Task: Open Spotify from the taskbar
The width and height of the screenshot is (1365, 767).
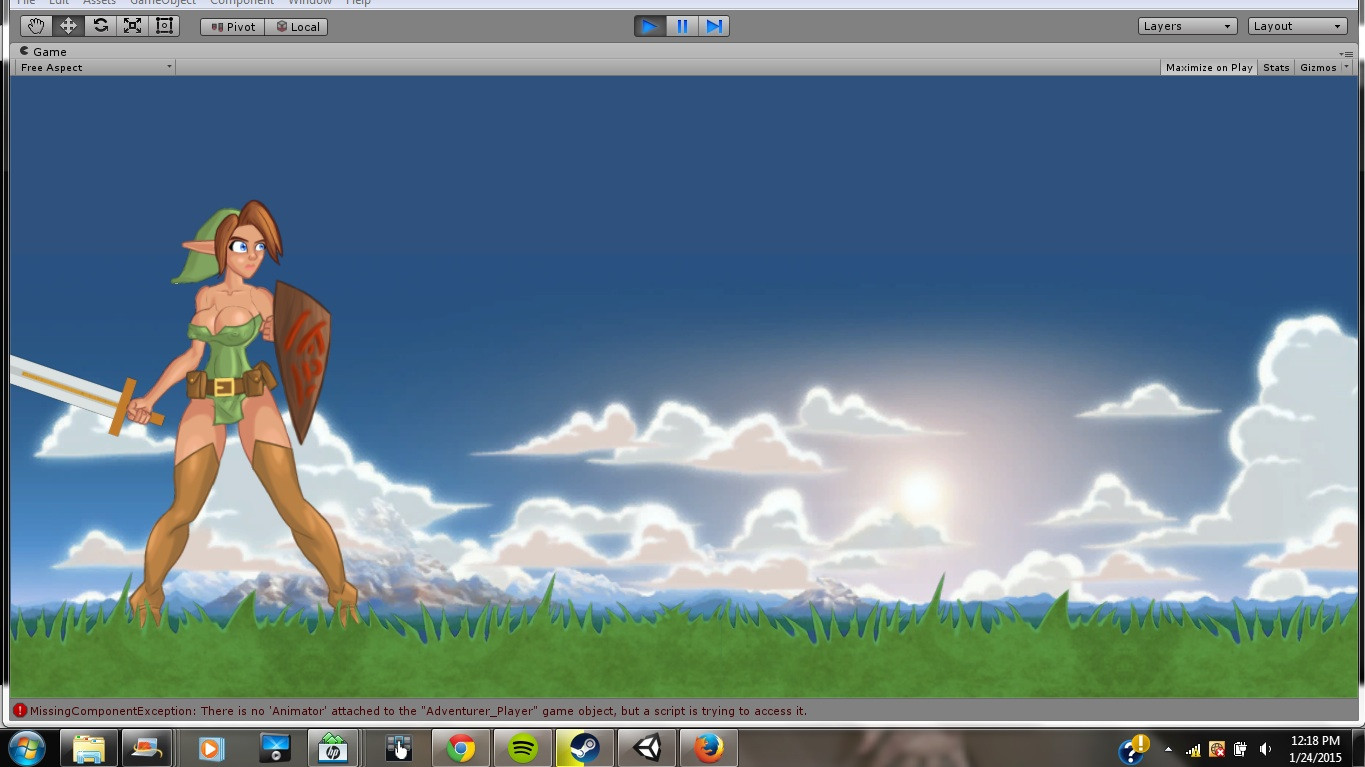Action: pos(523,748)
